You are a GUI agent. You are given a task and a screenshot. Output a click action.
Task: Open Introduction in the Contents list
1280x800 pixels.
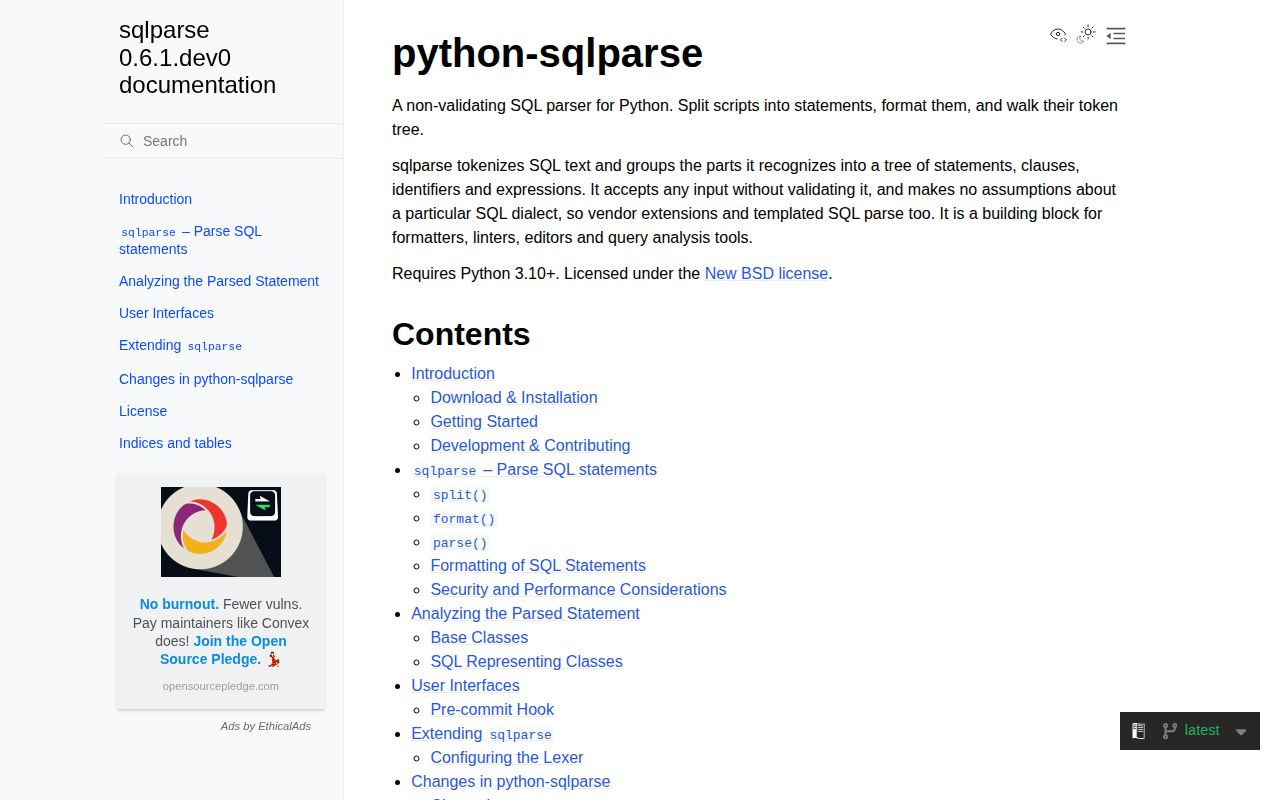click(453, 373)
